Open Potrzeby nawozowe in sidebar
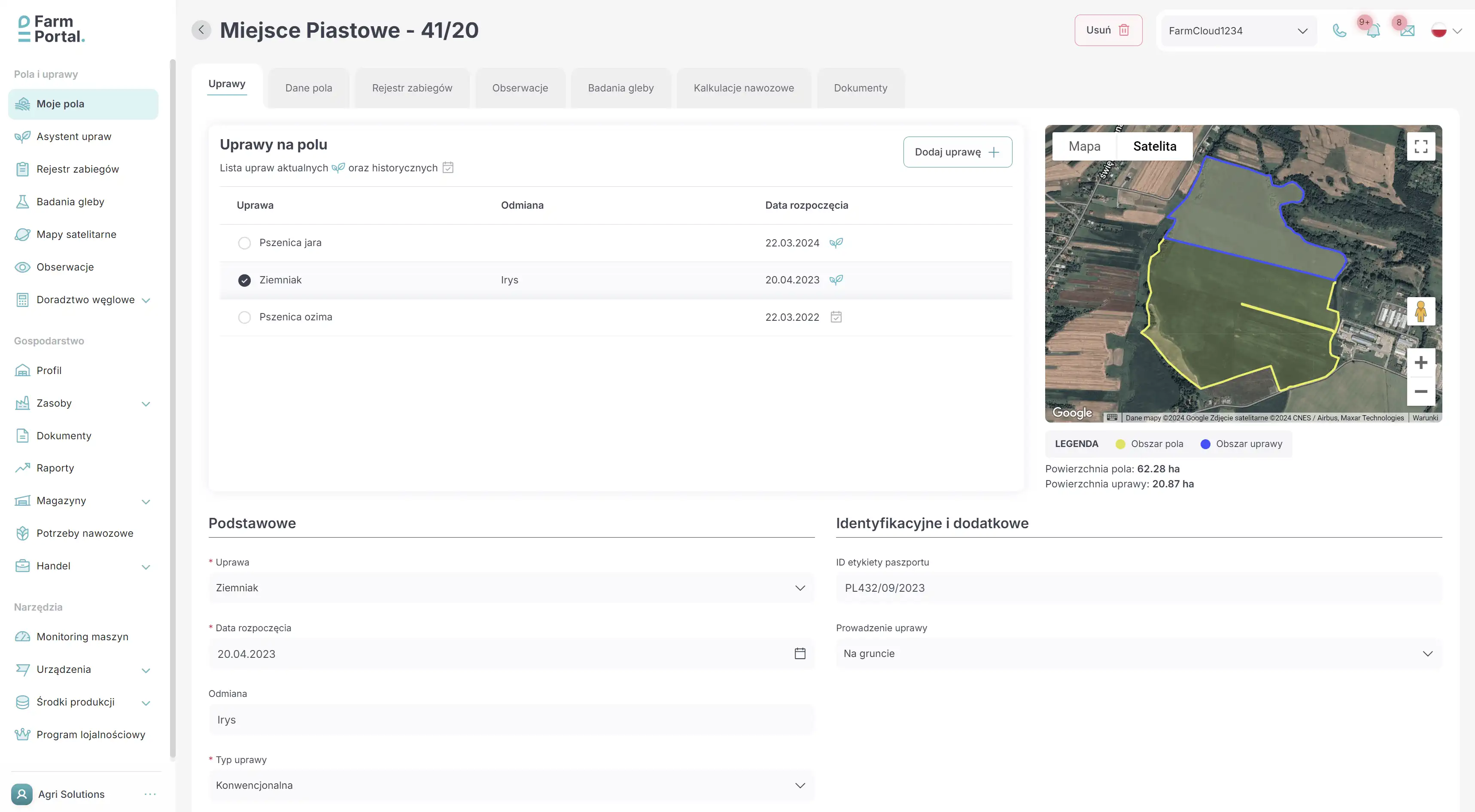The height and width of the screenshot is (812, 1475). (83, 533)
